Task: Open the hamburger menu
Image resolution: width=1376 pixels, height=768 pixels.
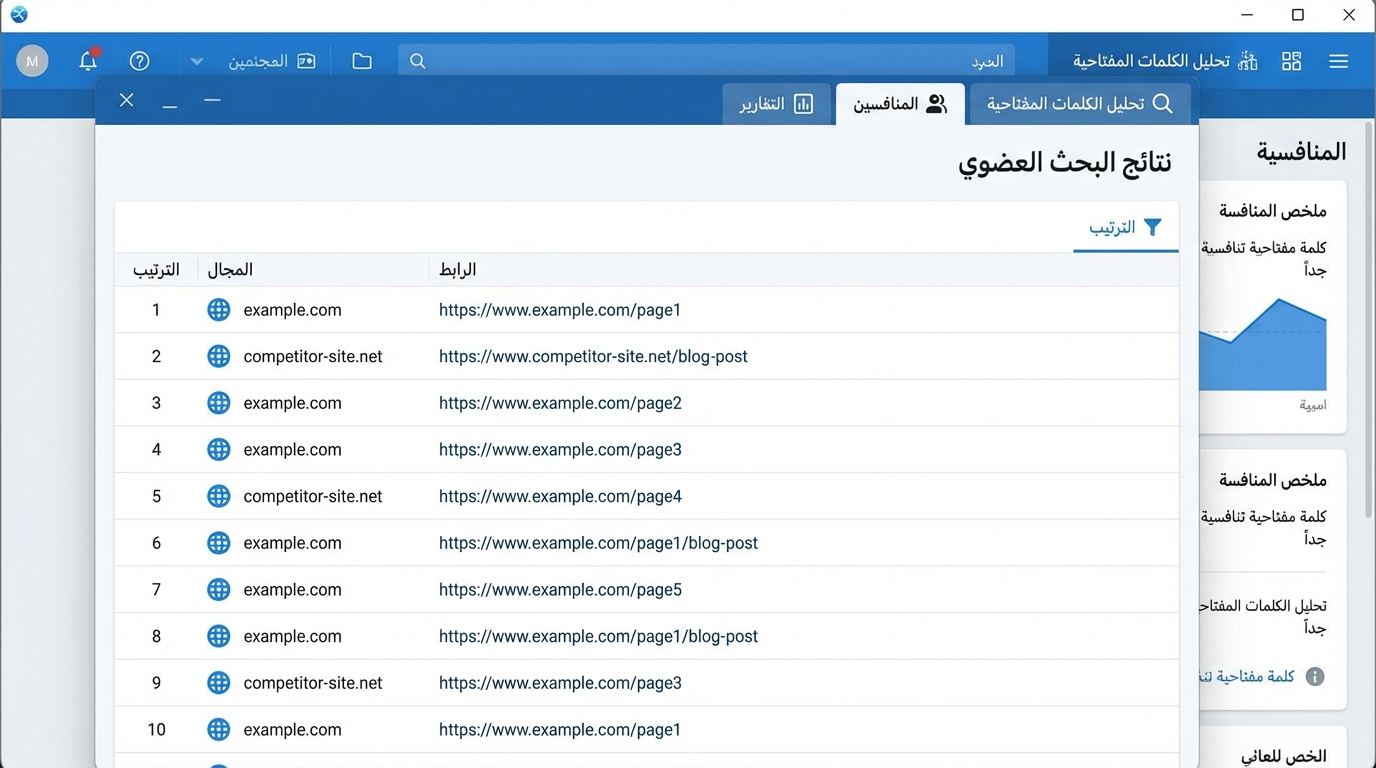Action: coord(1339,61)
